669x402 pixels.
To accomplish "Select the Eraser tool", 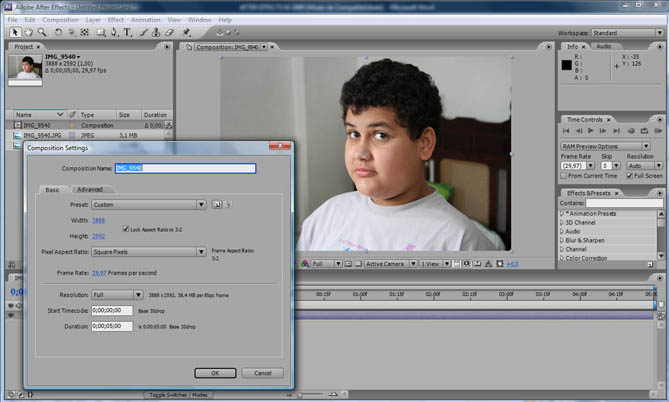I will pos(171,31).
